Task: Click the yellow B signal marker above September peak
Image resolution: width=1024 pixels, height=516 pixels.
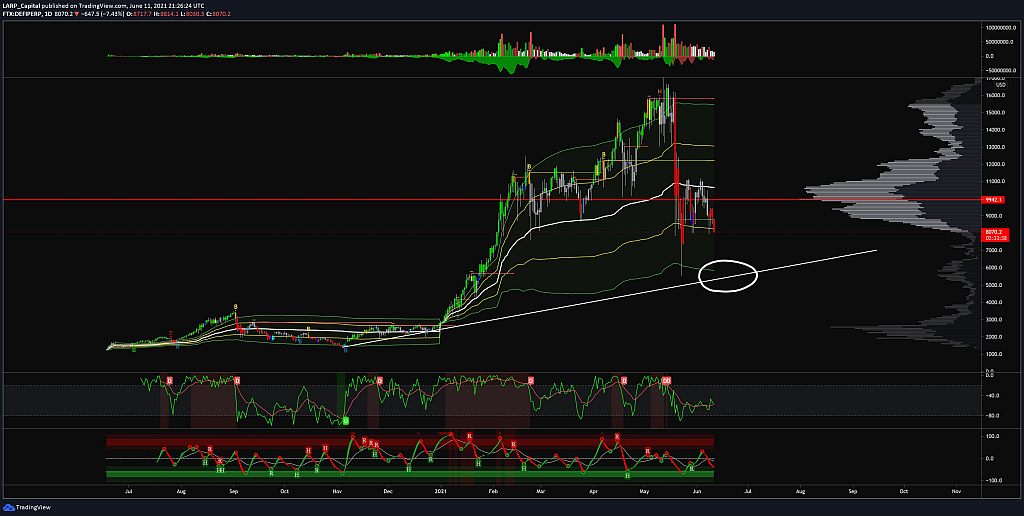Action: pos(236,306)
